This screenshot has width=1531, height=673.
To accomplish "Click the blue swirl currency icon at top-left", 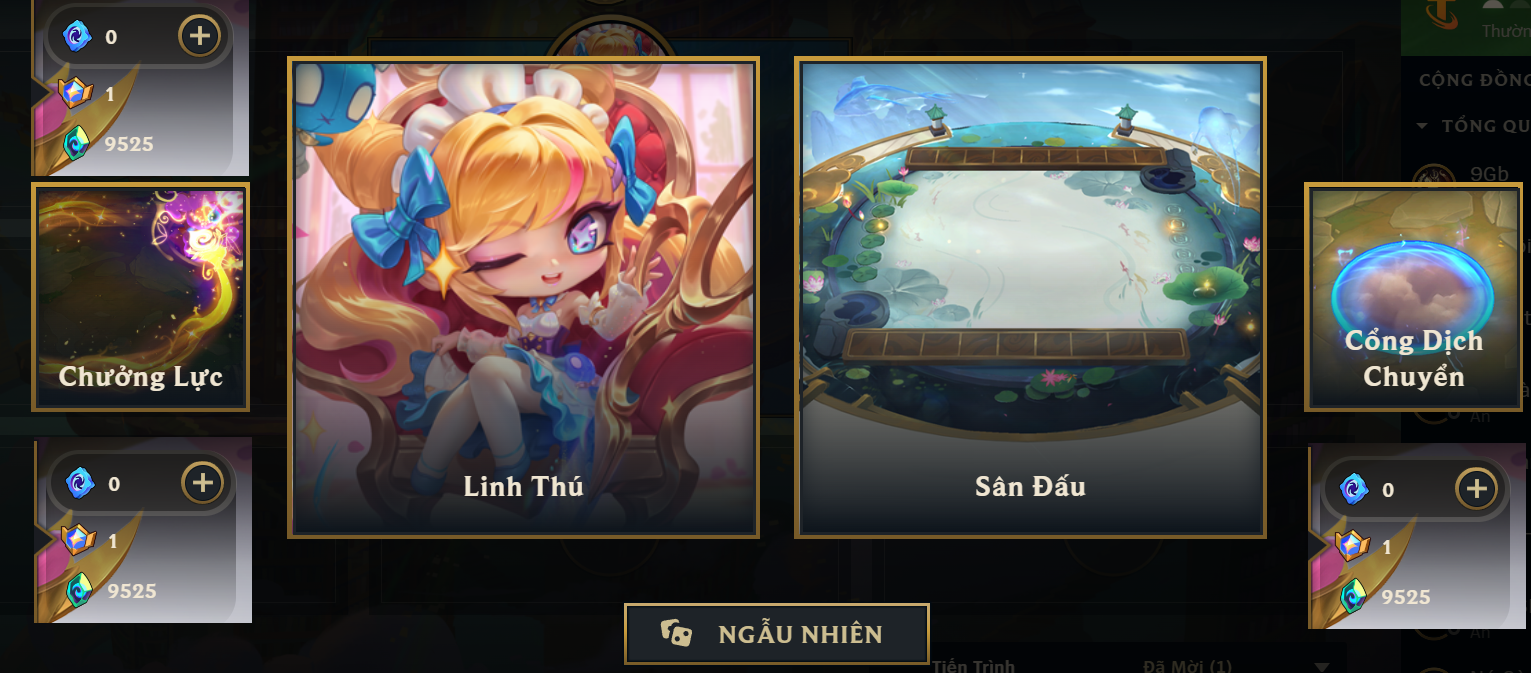I will tap(77, 37).
